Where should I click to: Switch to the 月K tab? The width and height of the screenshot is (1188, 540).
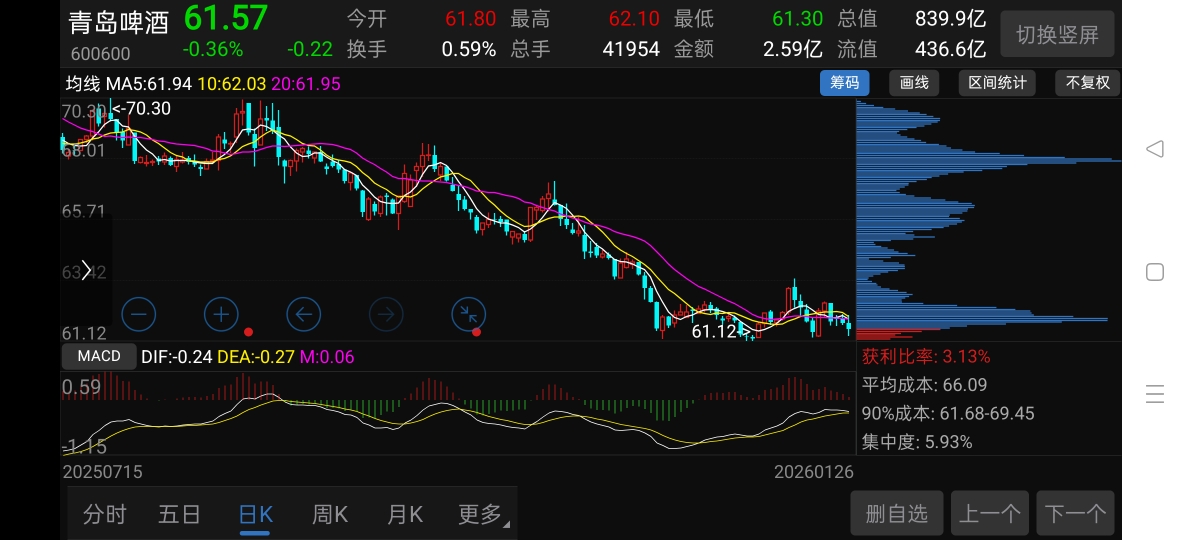[x=405, y=514]
